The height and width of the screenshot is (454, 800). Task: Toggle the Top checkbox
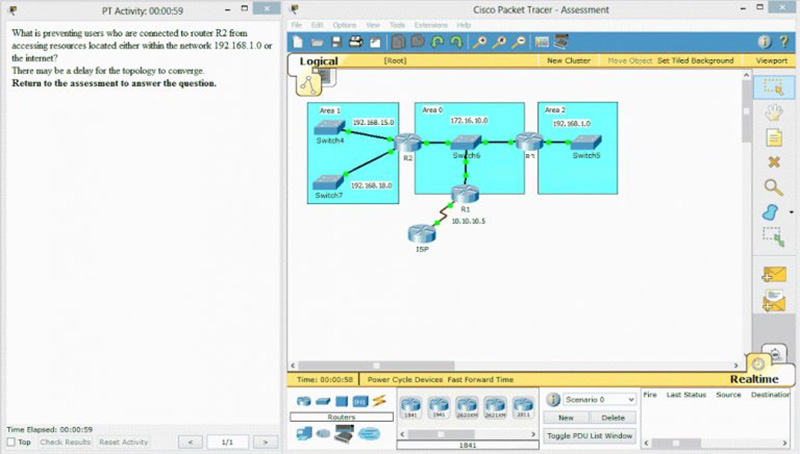point(11,442)
